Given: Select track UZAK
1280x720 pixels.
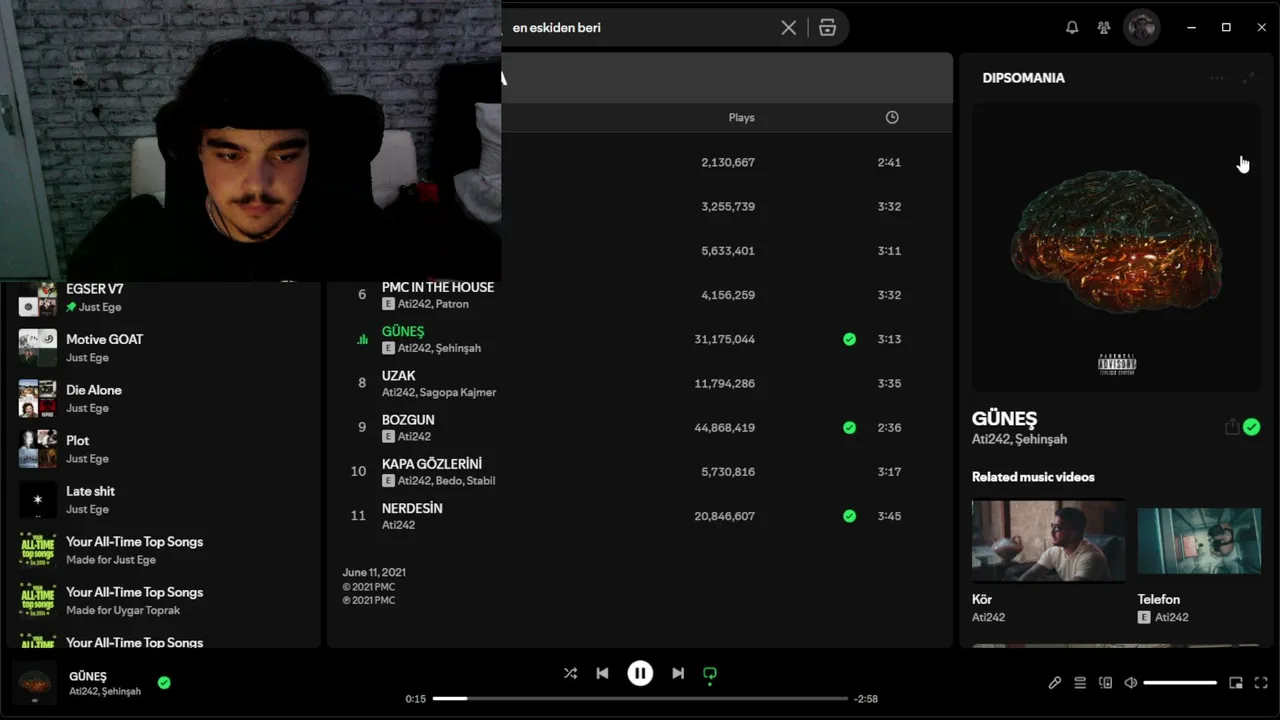Looking at the screenshot, I should click(398, 376).
